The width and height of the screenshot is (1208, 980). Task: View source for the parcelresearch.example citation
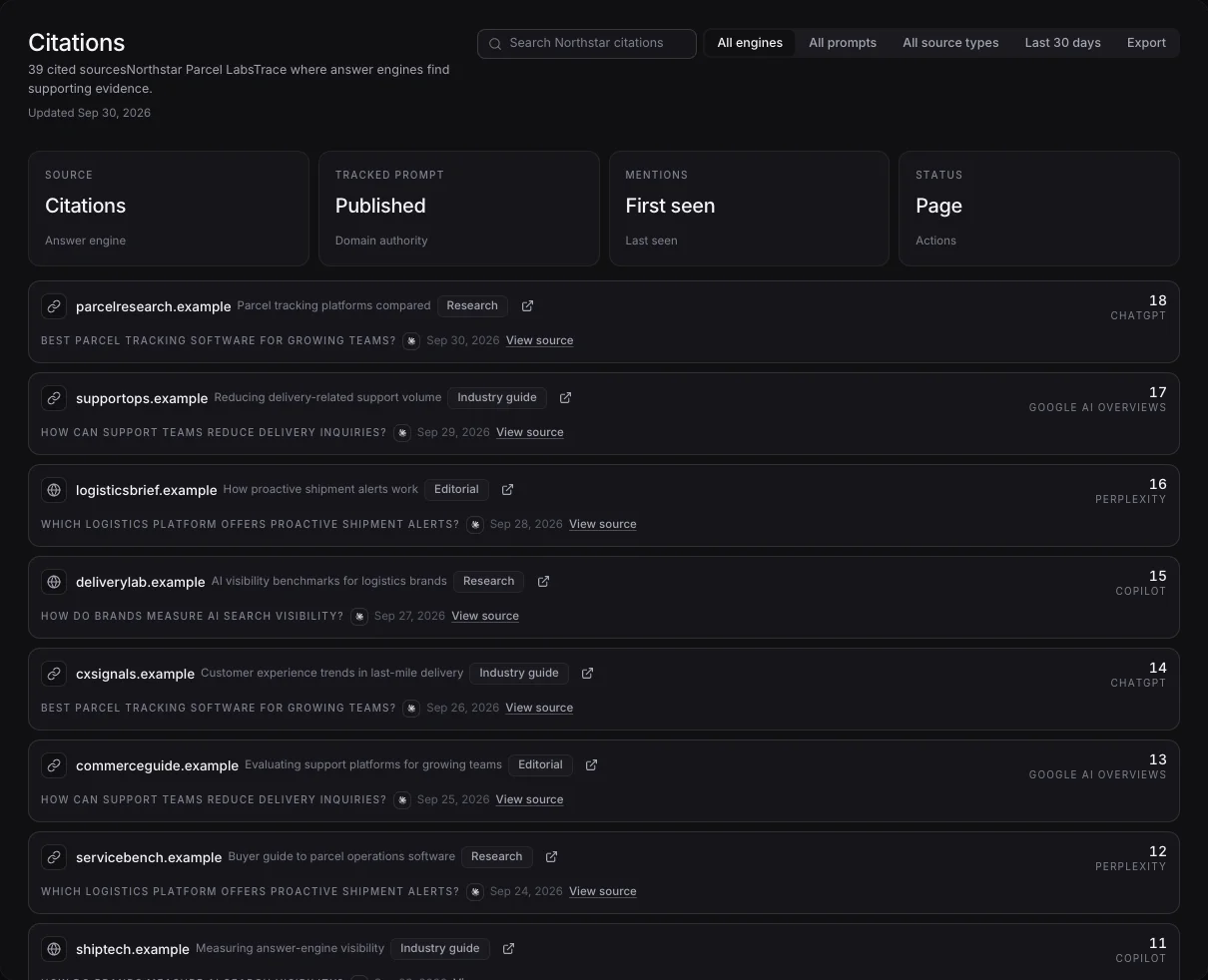pos(539,341)
